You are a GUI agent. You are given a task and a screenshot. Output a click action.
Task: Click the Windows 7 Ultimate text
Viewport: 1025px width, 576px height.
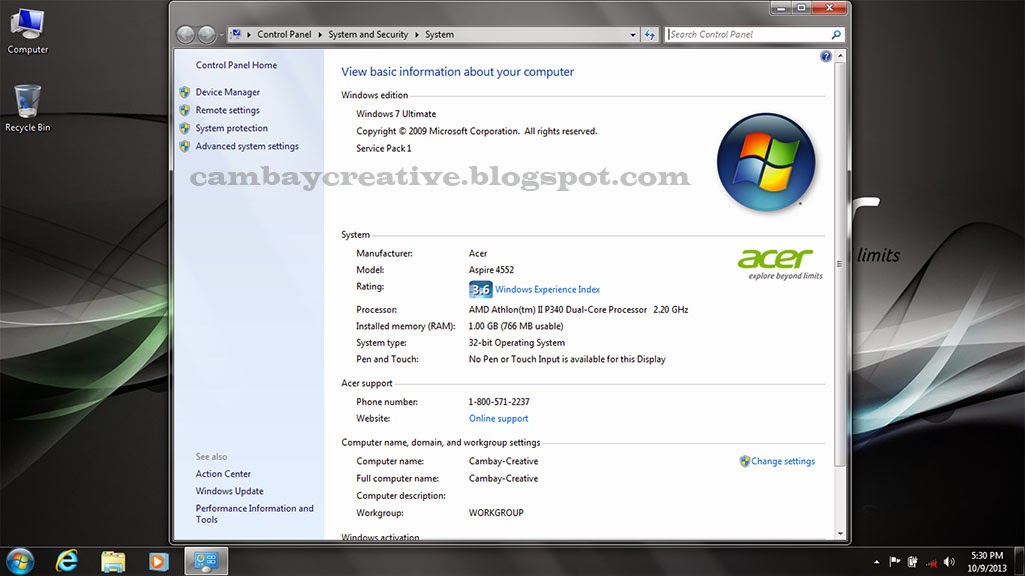pyautogui.click(x=396, y=114)
